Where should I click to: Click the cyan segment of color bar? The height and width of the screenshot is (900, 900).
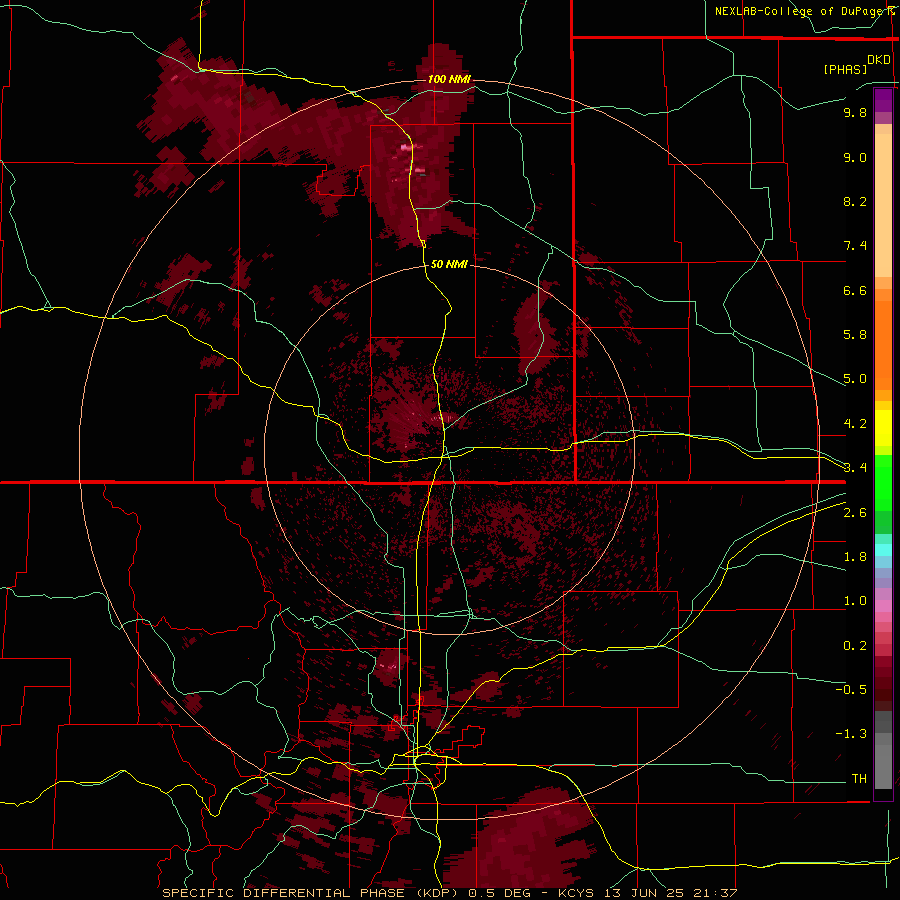click(x=883, y=550)
